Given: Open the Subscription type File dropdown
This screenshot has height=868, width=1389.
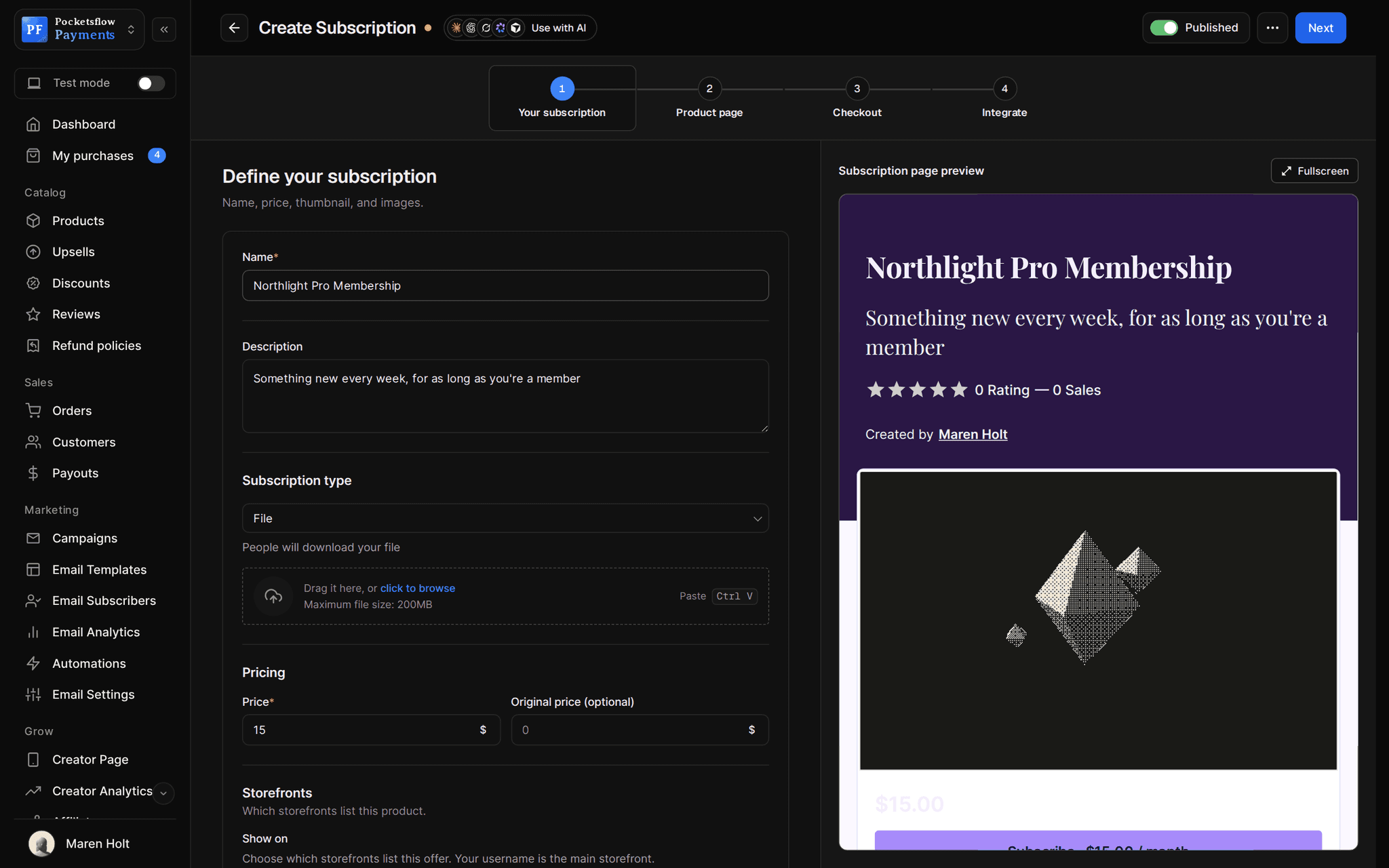Looking at the screenshot, I should tap(505, 518).
